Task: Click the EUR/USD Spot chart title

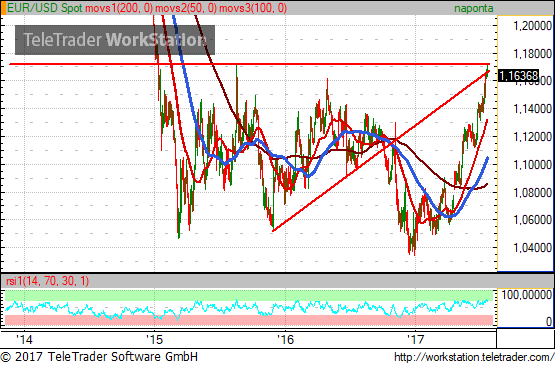Action: (45, 8)
